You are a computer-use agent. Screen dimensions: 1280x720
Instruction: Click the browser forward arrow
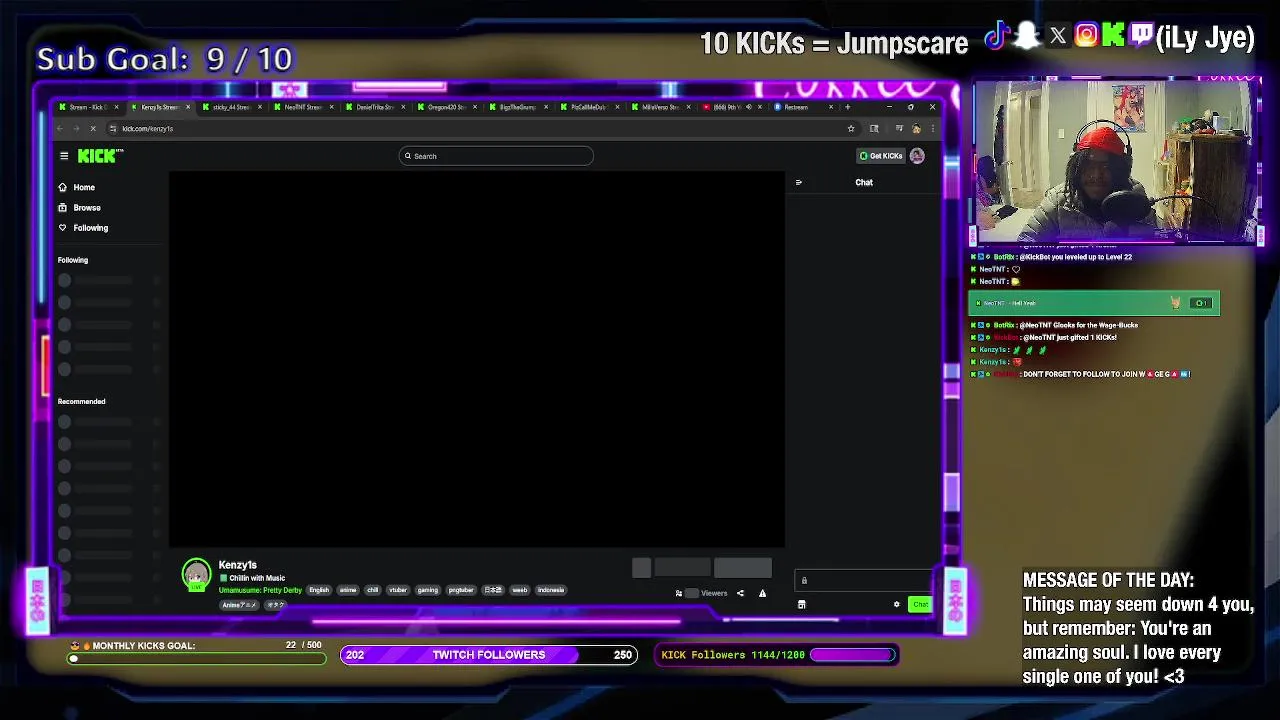click(76, 128)
